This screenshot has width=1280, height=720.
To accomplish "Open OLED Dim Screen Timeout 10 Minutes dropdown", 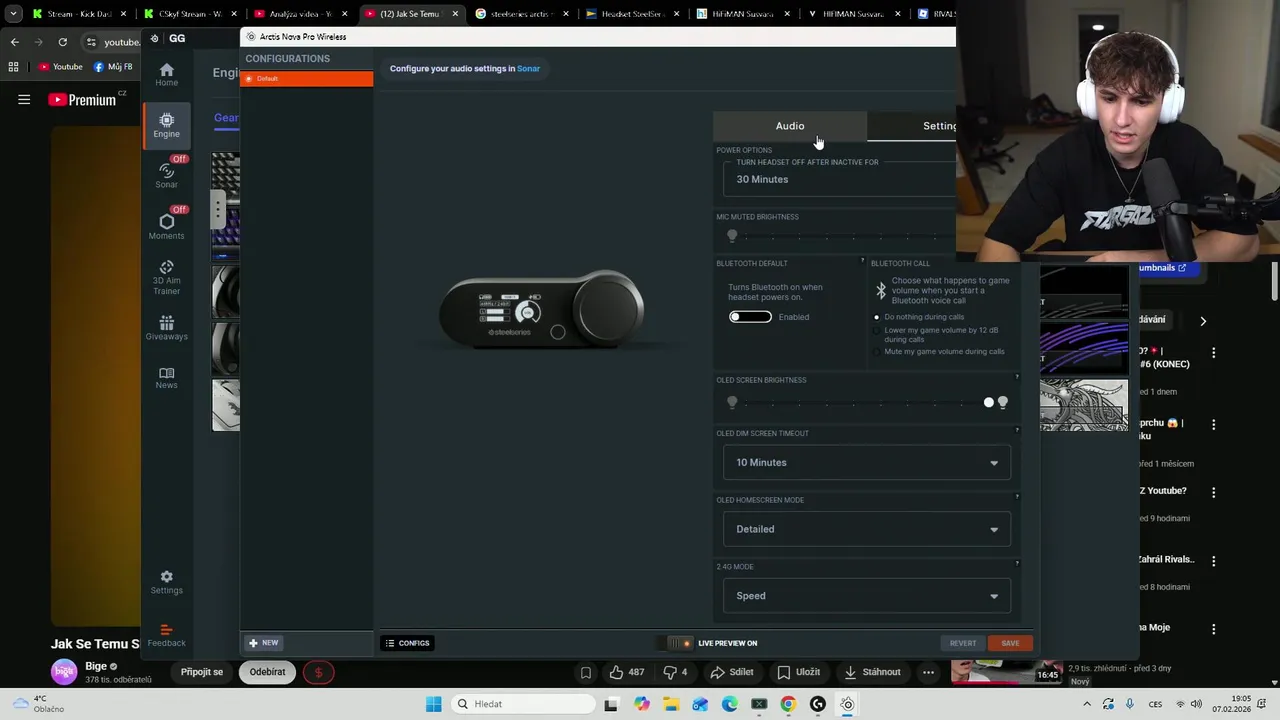I will pos(866,462).
